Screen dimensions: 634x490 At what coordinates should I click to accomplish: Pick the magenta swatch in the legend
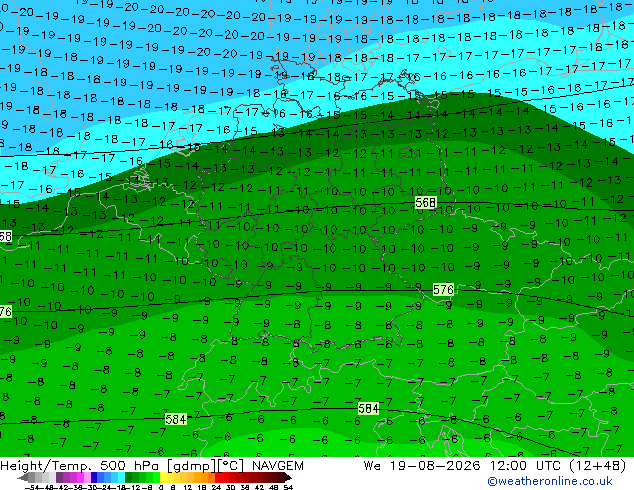(x=80, y=477)
